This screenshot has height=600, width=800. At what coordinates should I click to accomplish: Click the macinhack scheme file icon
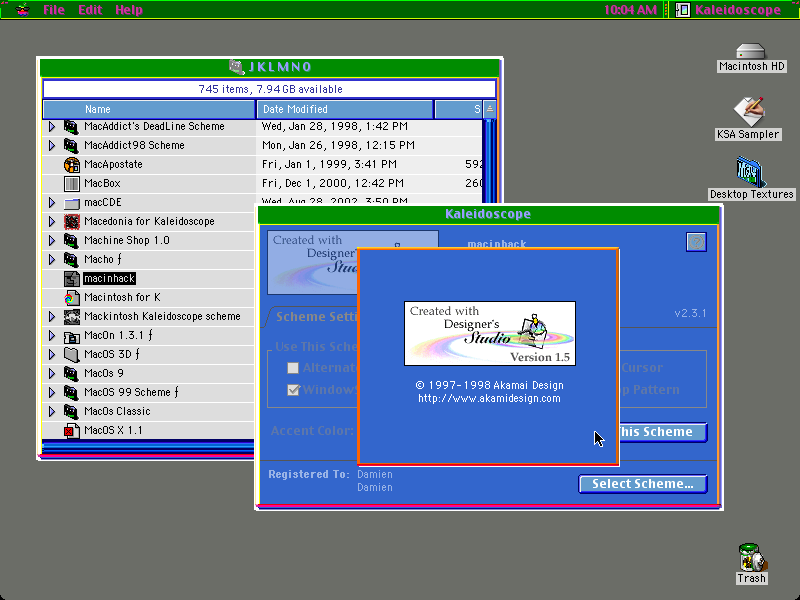(x=71, y=279)
